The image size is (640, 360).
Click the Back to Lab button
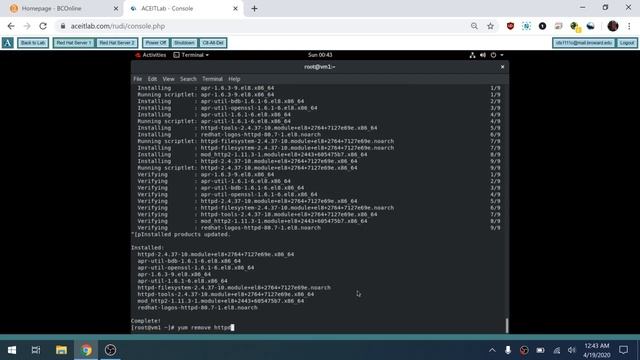point(33,43)
